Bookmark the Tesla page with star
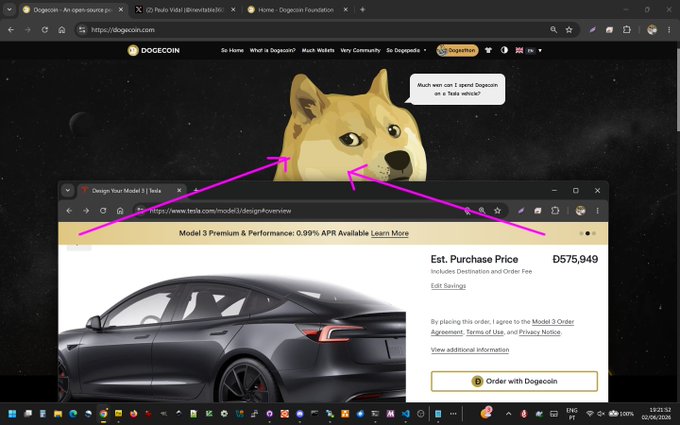The width and height of the screenshot is (680, 425). [x=497, y=211]
